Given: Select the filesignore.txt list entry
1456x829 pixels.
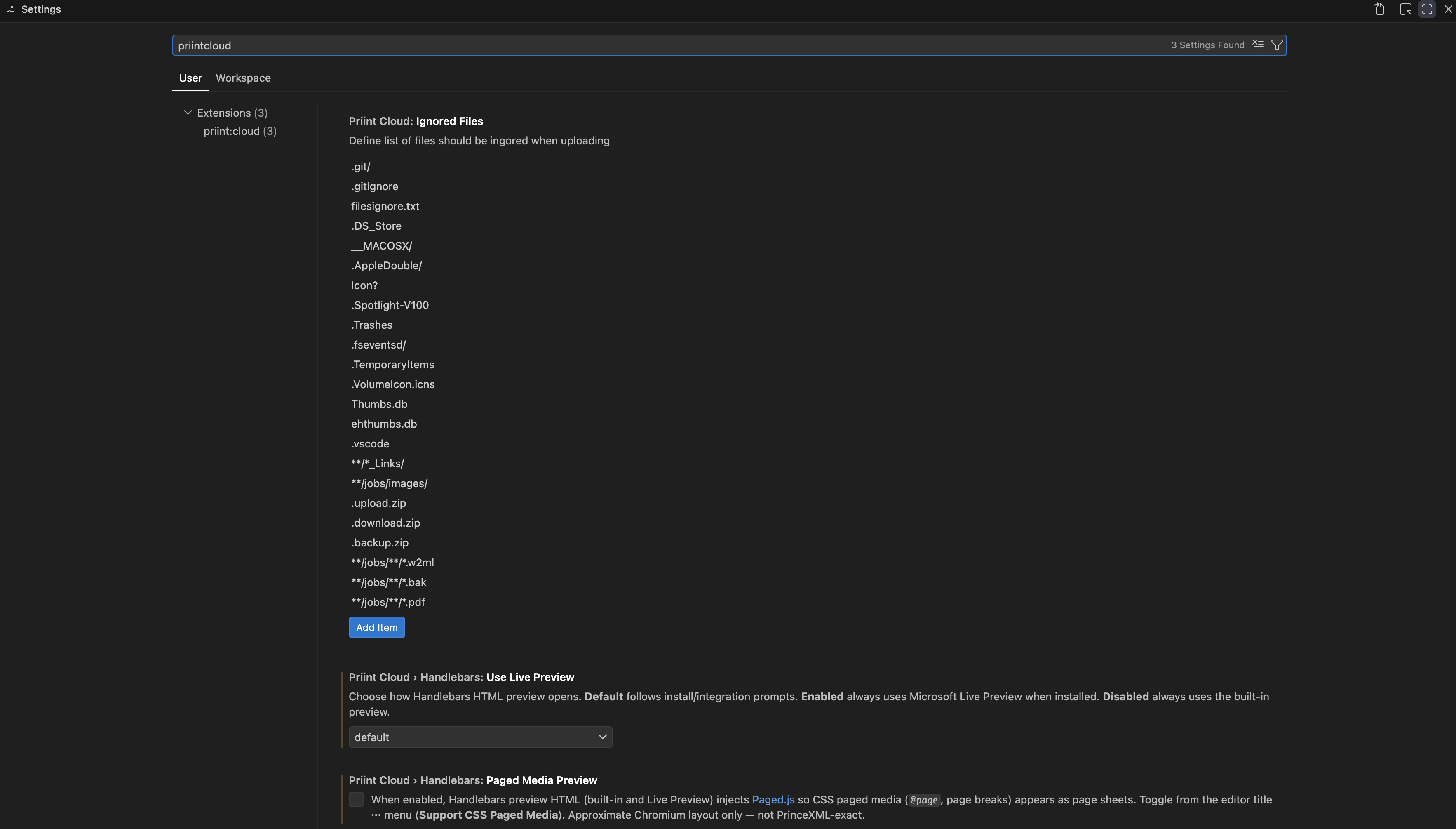Looking at the screenshot, I should coord(385,206).
